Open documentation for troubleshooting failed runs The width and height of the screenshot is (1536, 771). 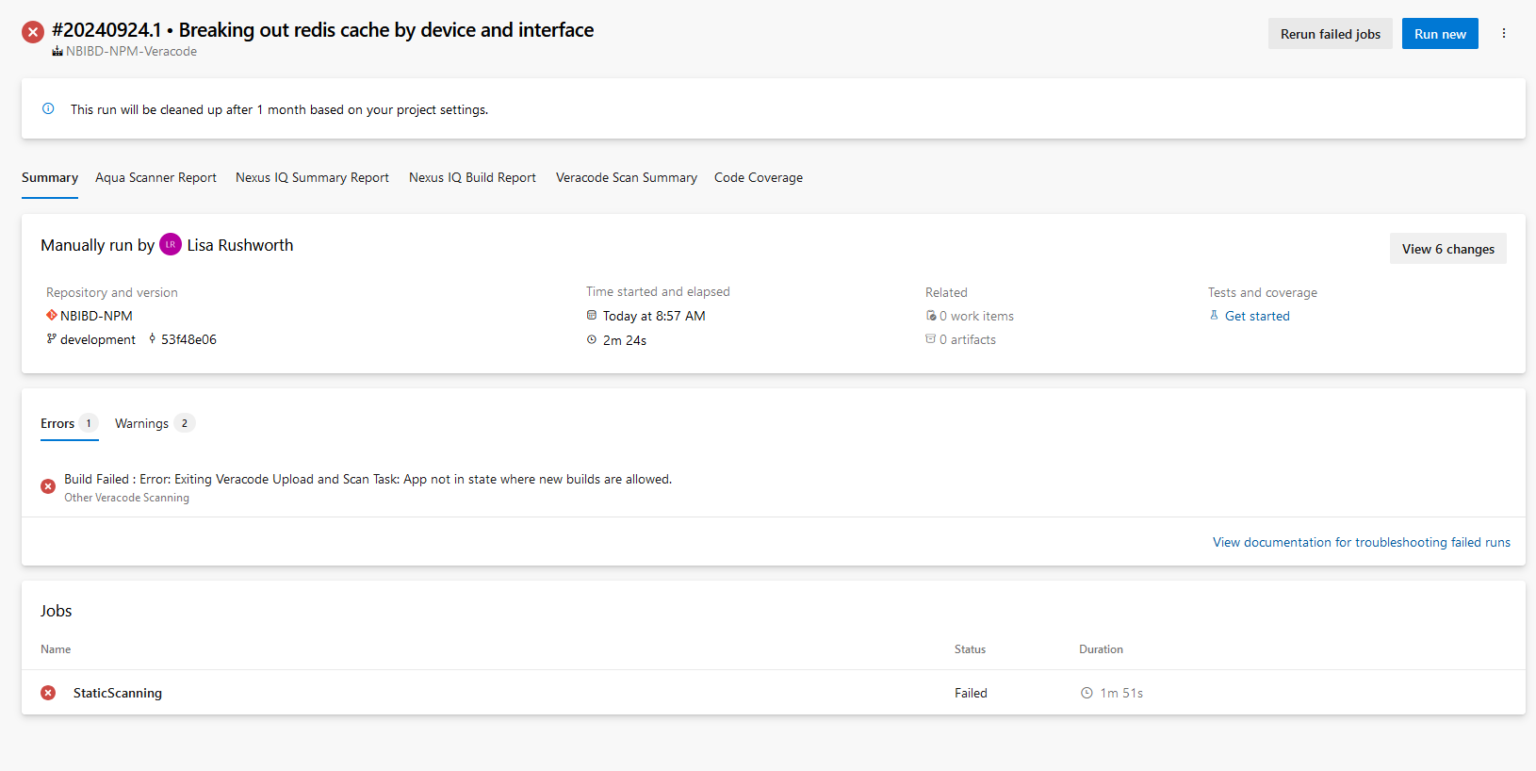pos(1362,542)
